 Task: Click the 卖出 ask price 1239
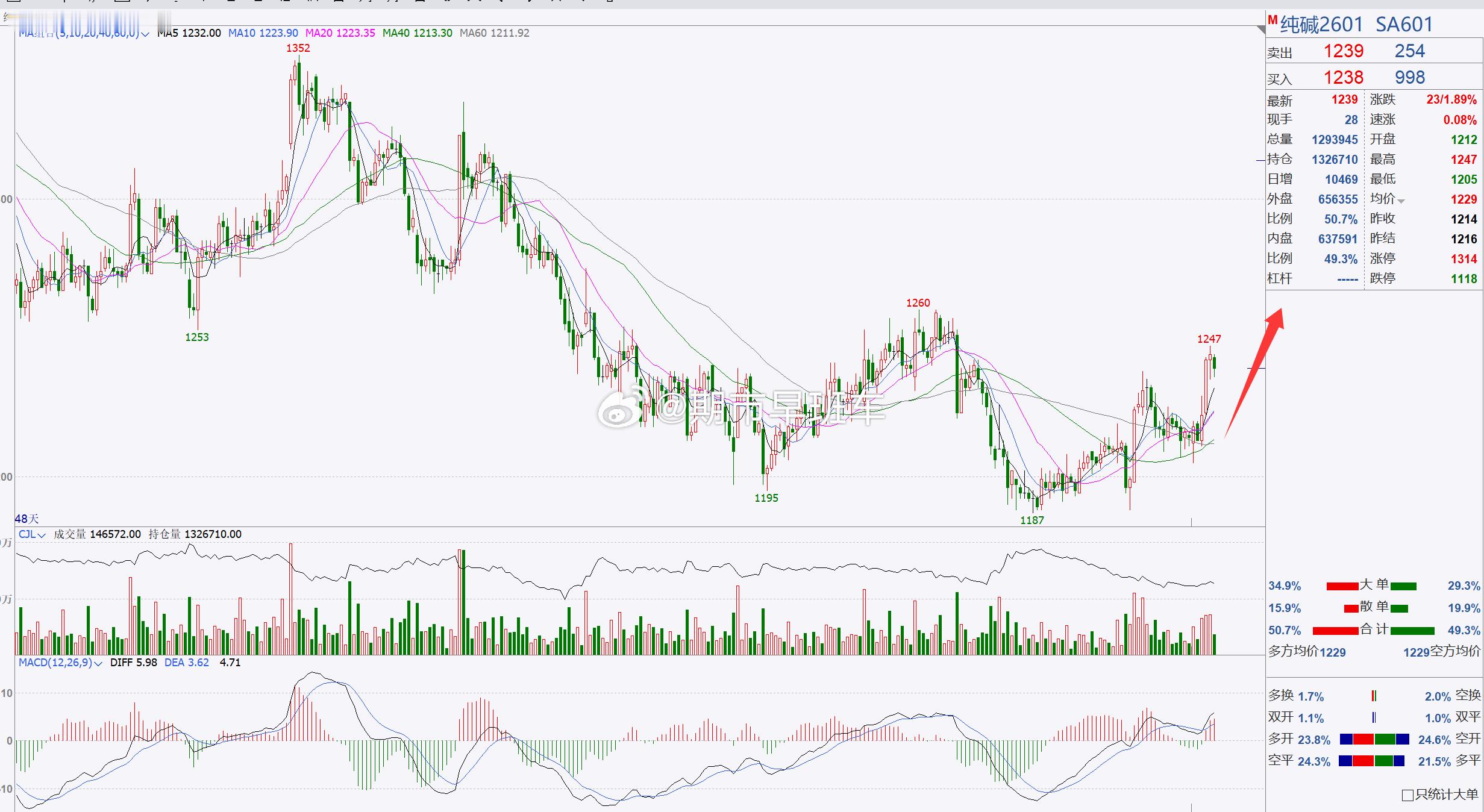point(1343,51)
